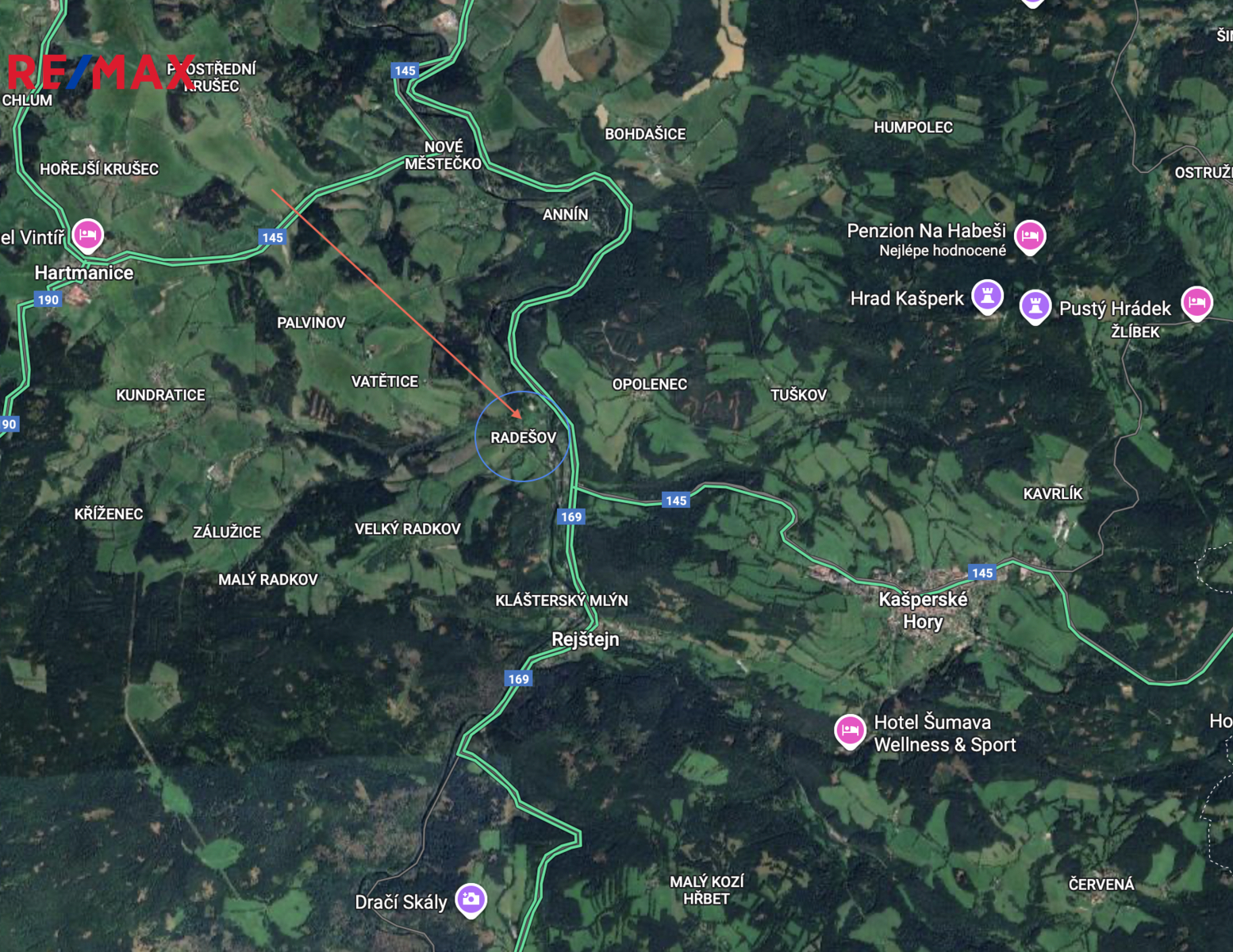Image resolution: width=1233 pixels, height=952 pixels.
Task: Click the Penzion Na Habeši text label
Action: click(x=926, y=231)
